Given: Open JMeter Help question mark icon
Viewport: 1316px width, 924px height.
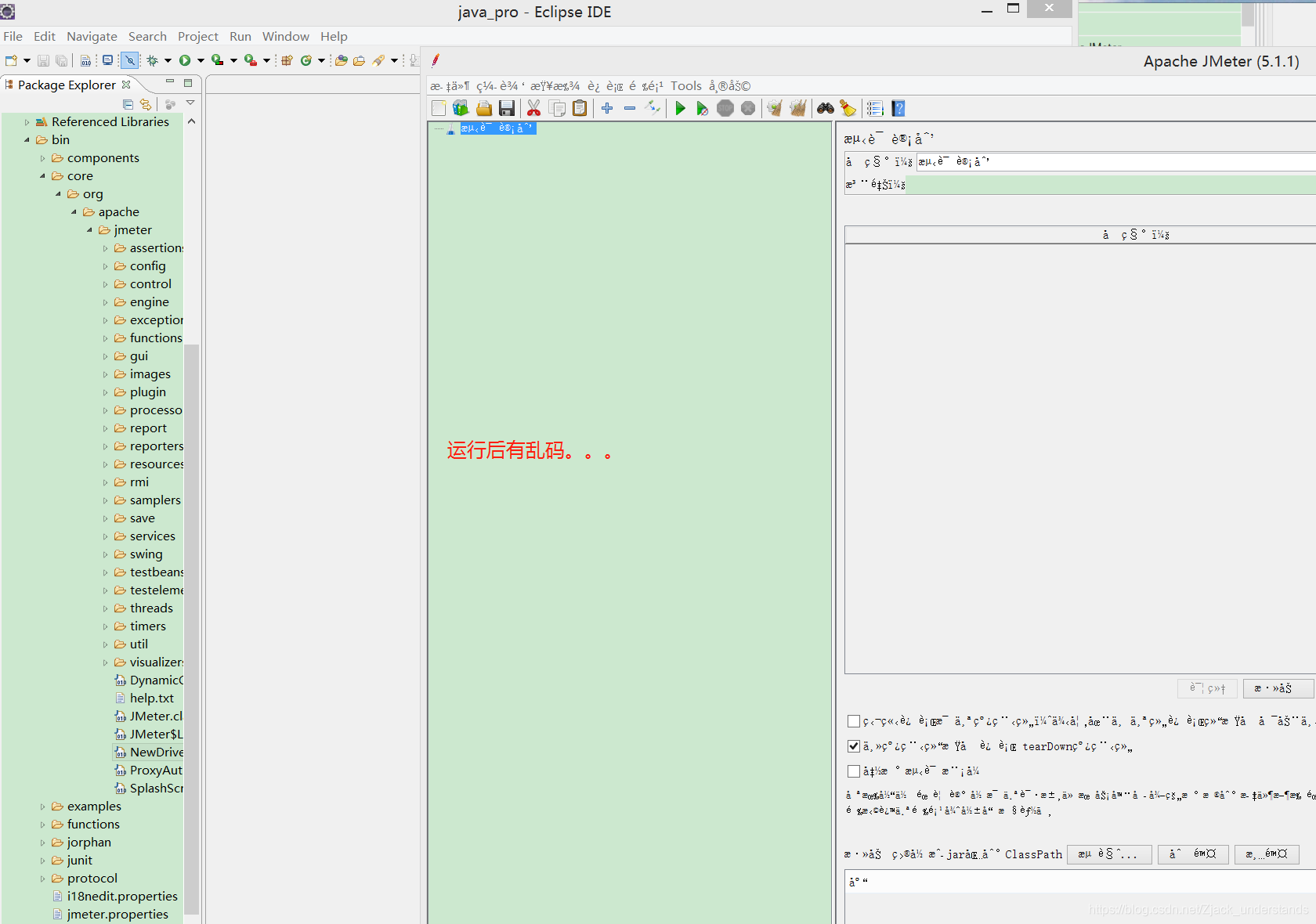Looking at the screenshot, I should click(x=898, y=108).
